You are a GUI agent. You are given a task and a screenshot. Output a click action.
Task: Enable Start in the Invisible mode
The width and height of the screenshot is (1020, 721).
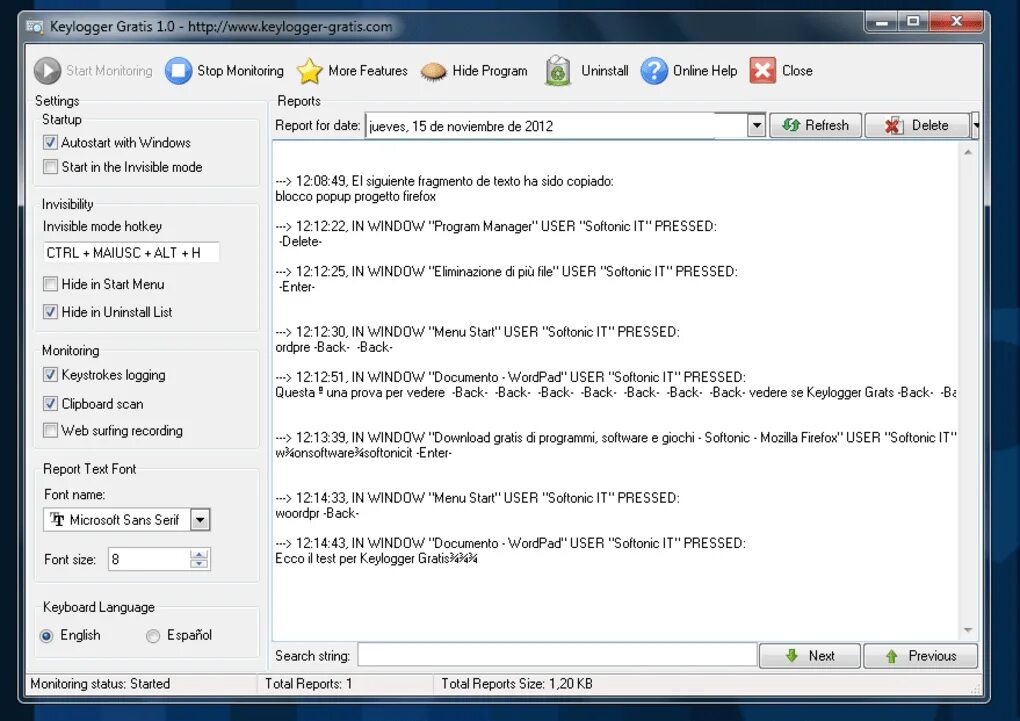[50, 167]
